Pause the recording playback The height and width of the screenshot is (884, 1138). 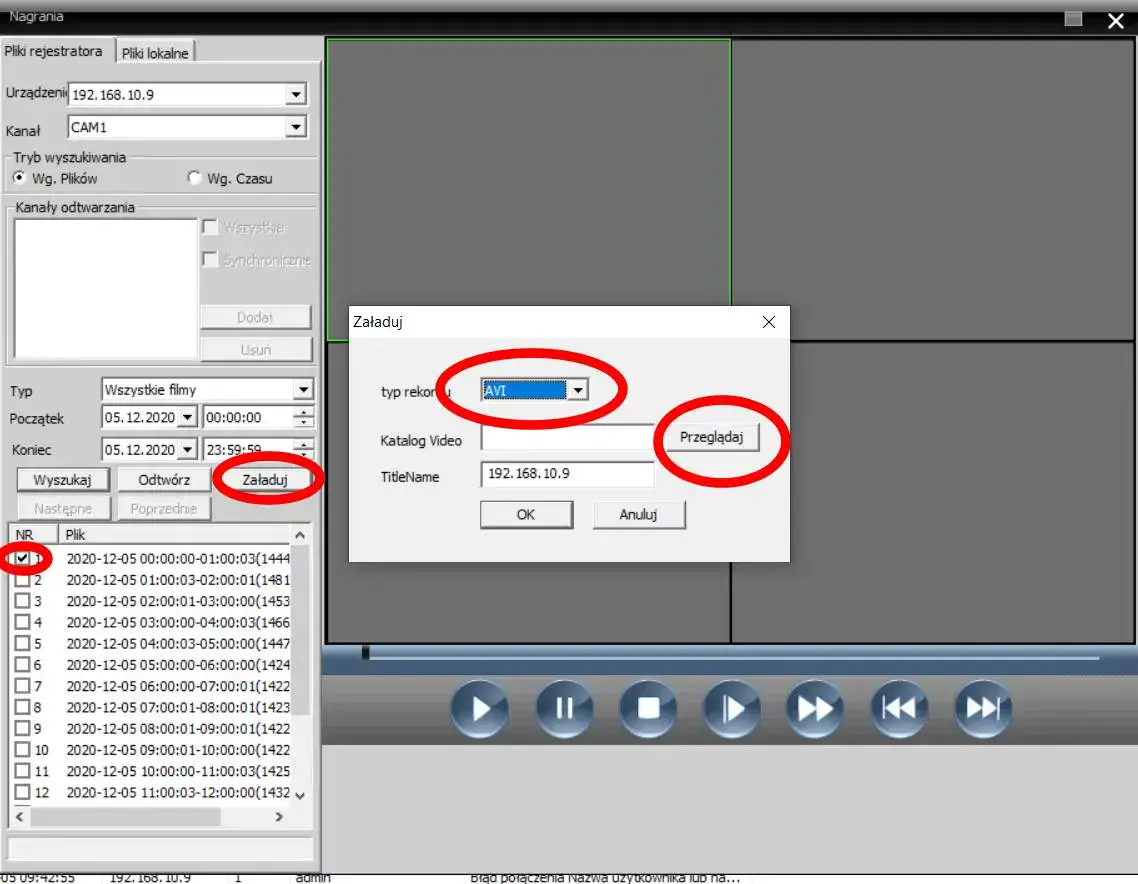click(x=564, y=708)
